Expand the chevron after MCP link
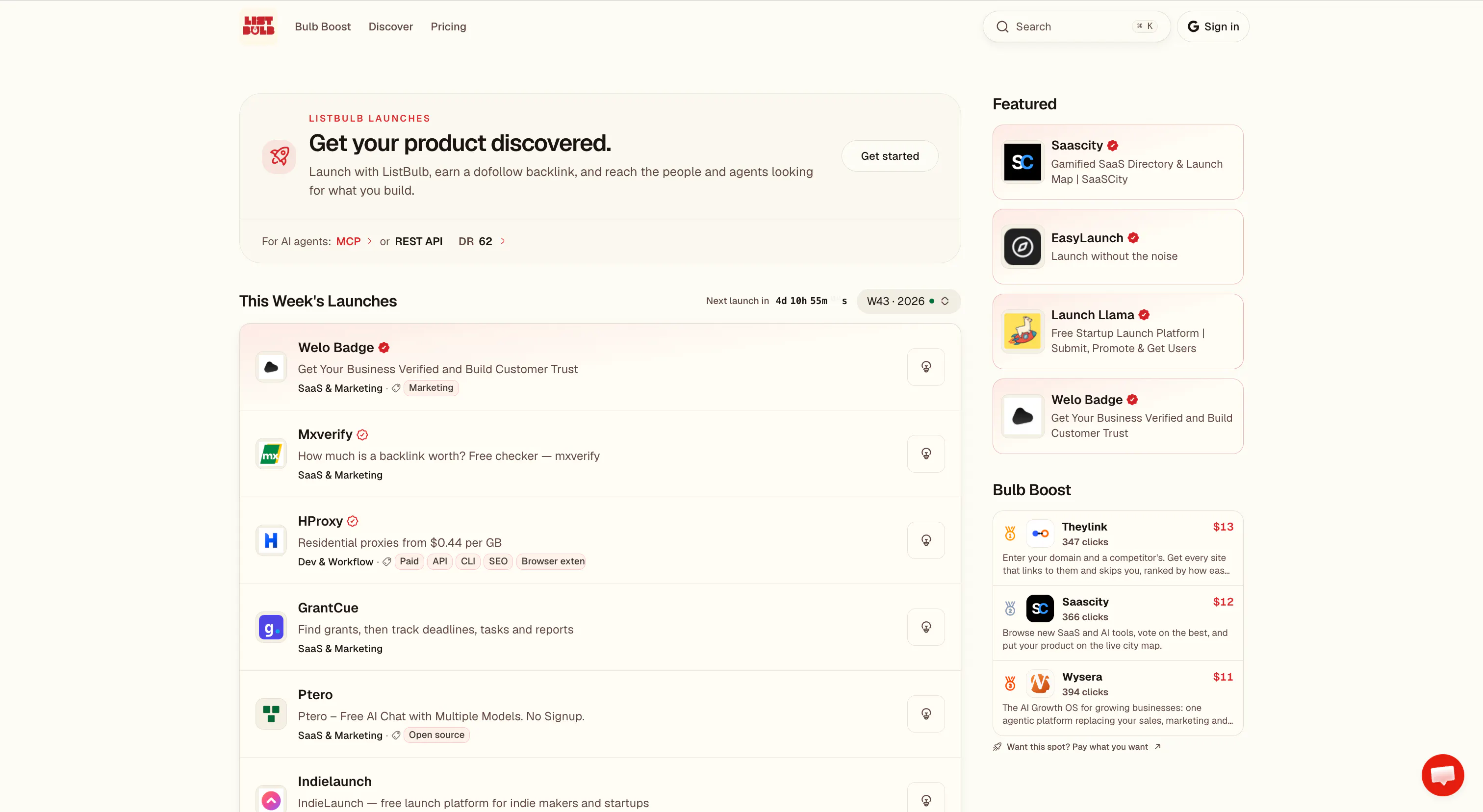This screenshot has height=812, width=1483. (370, 241)
